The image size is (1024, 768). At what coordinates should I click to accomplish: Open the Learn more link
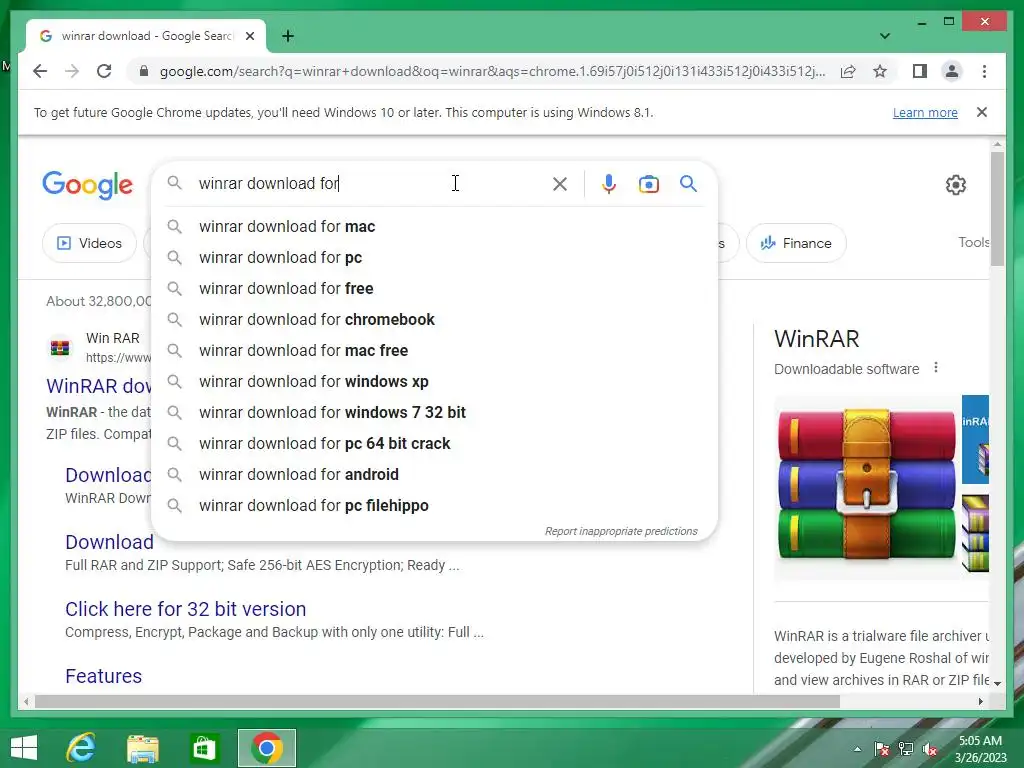925,112
